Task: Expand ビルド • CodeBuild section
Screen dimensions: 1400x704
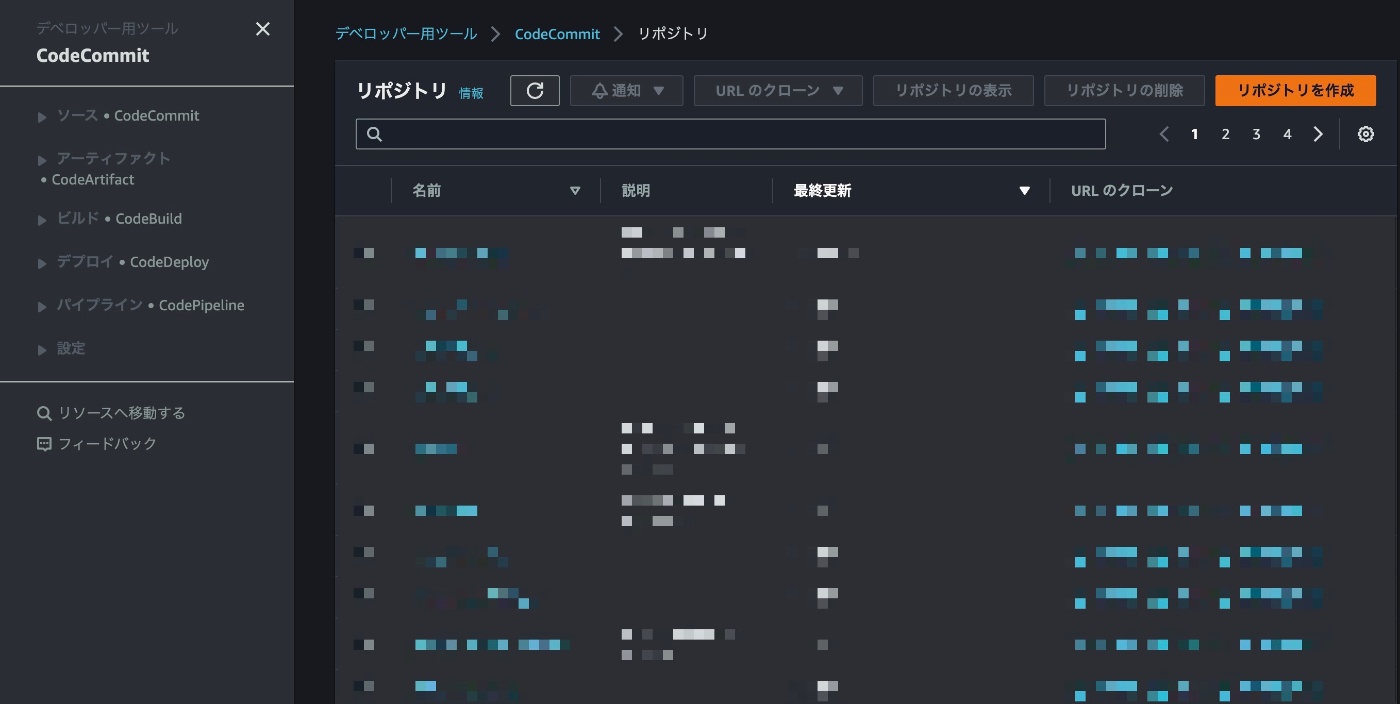Action: coord(42,220)
